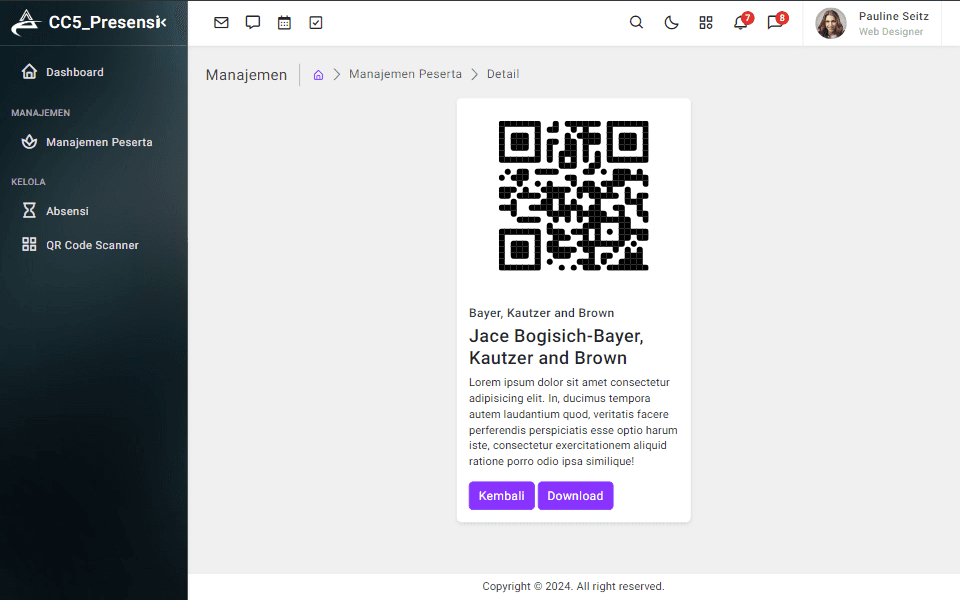This screenshot has height=600, width=960.
Task: Open the mail envelope icon in top bar
Action: click(221, 23)
